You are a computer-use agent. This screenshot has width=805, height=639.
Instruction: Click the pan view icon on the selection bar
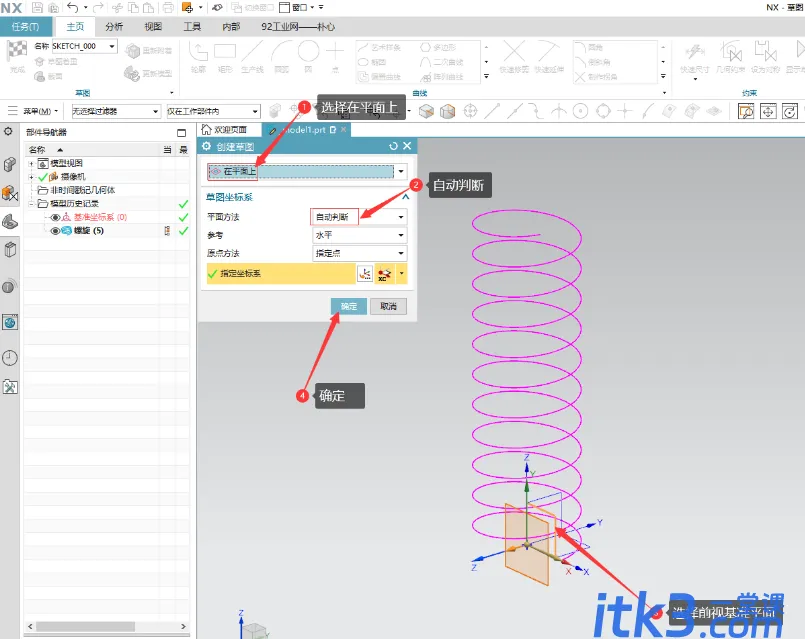pyautogui.click(x=768, y=111)
